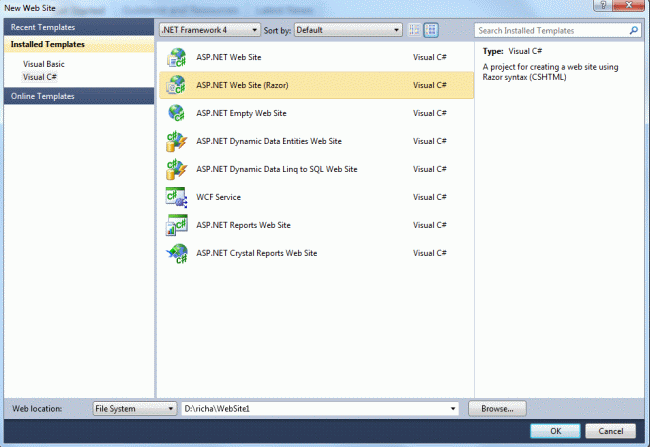Expand the web site path dropdown arrow

pos(453,408)
